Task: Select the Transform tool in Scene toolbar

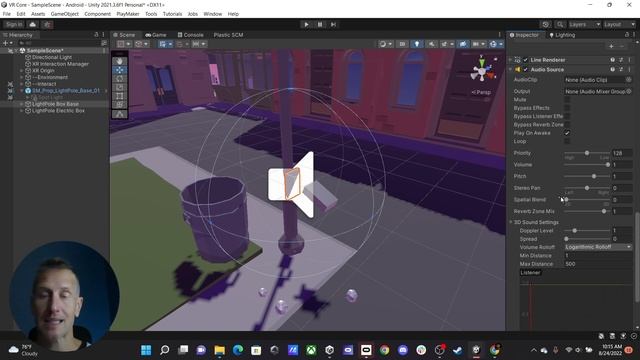Action: (120, 105)
